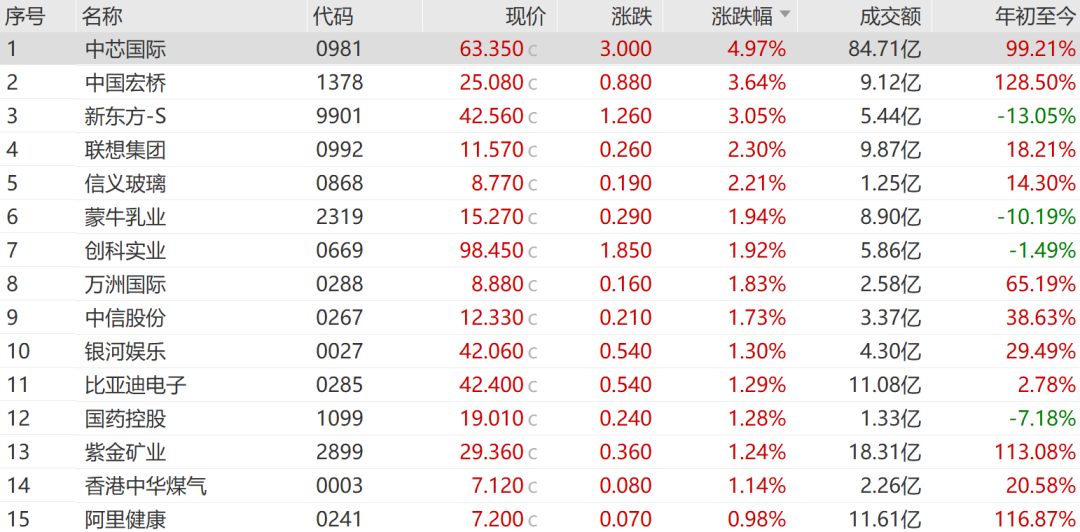Select the 新东方-S stock entry

coord(125,116)
